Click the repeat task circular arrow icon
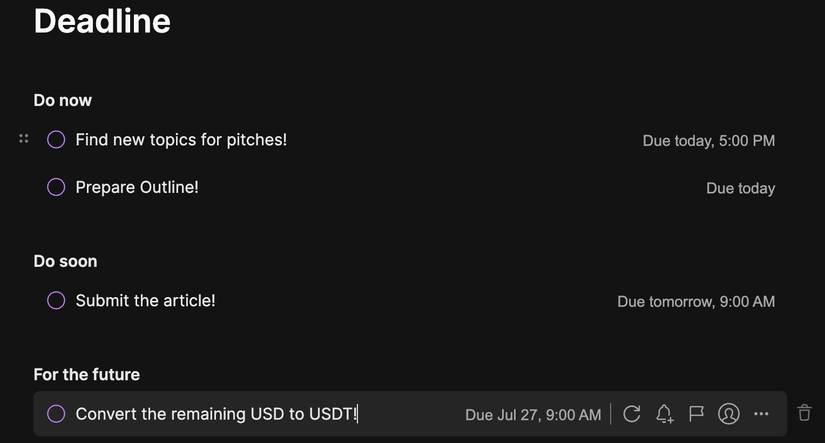825x443 pixels. coord(631,414)
